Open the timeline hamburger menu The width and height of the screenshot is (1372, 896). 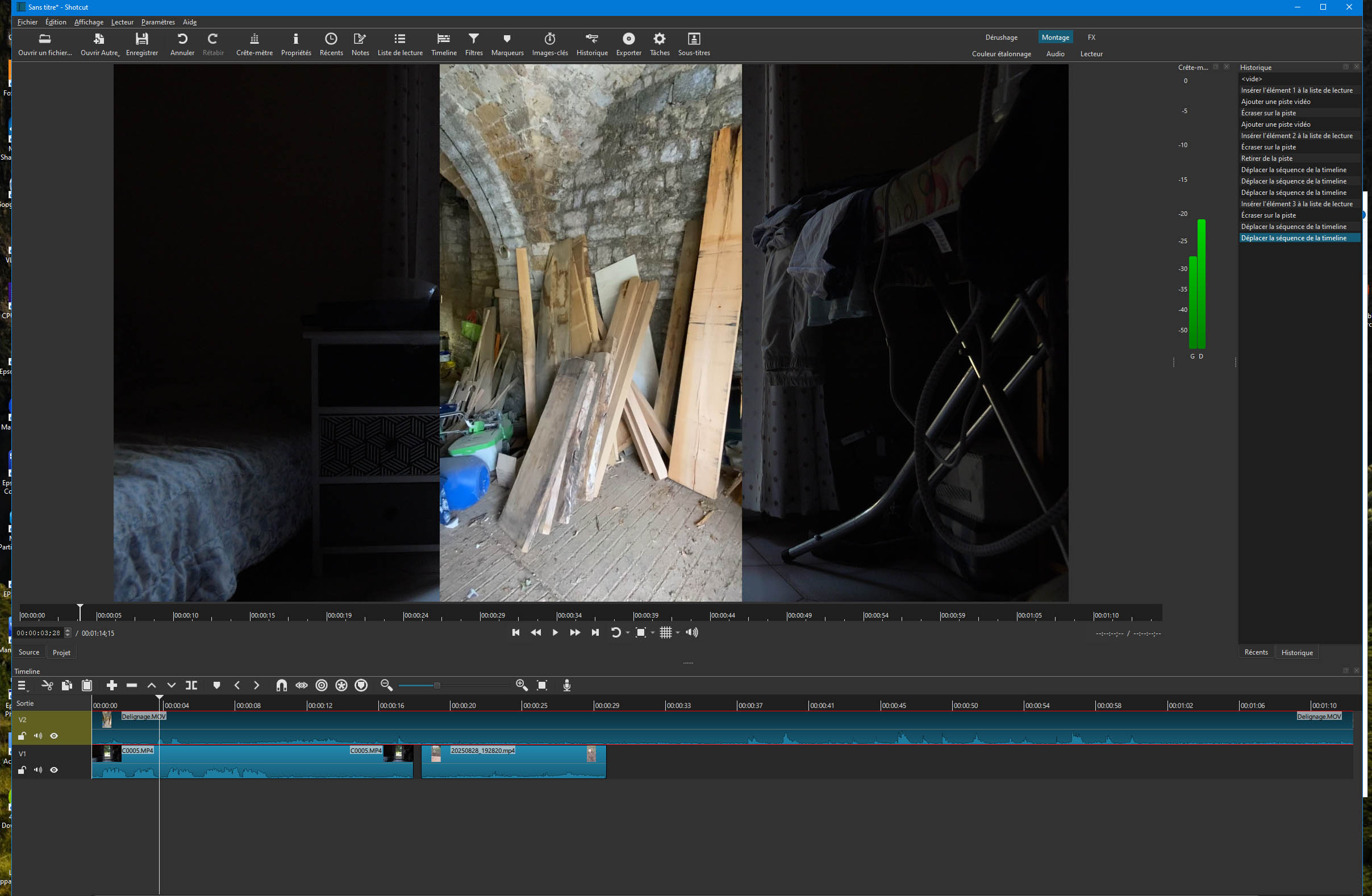(22, 685)
